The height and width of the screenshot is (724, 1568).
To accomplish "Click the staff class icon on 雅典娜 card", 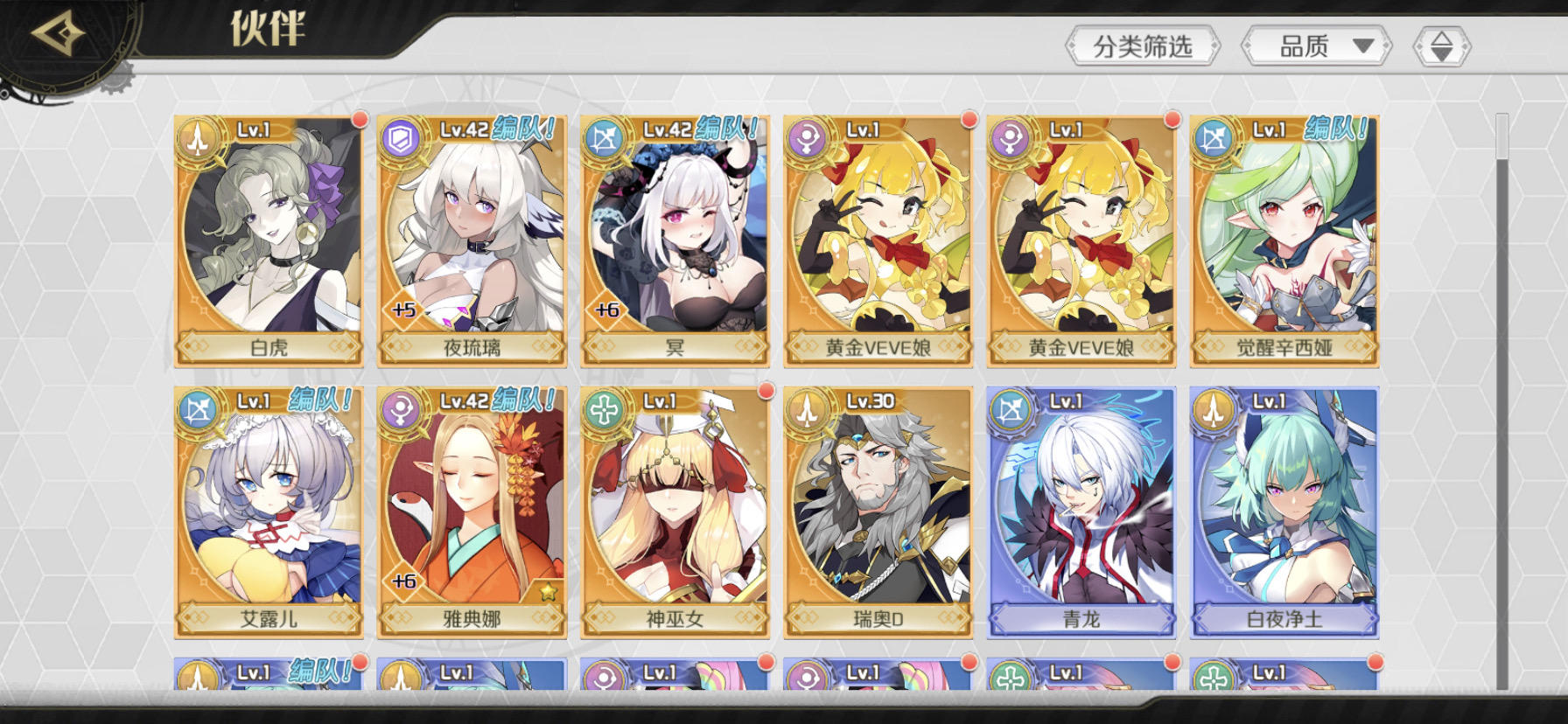I will tap(402, 409).
